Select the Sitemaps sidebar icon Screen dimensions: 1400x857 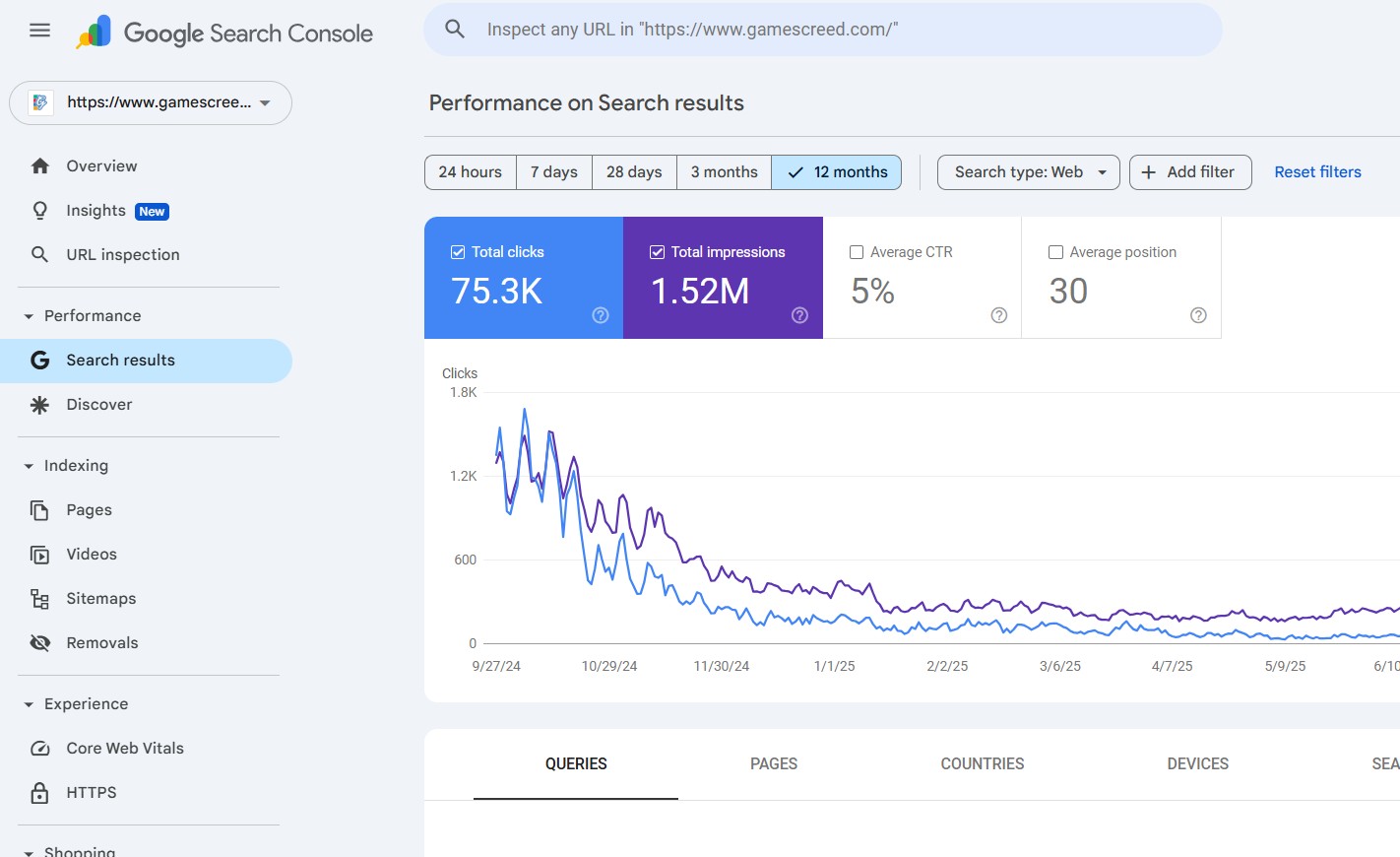40,598
